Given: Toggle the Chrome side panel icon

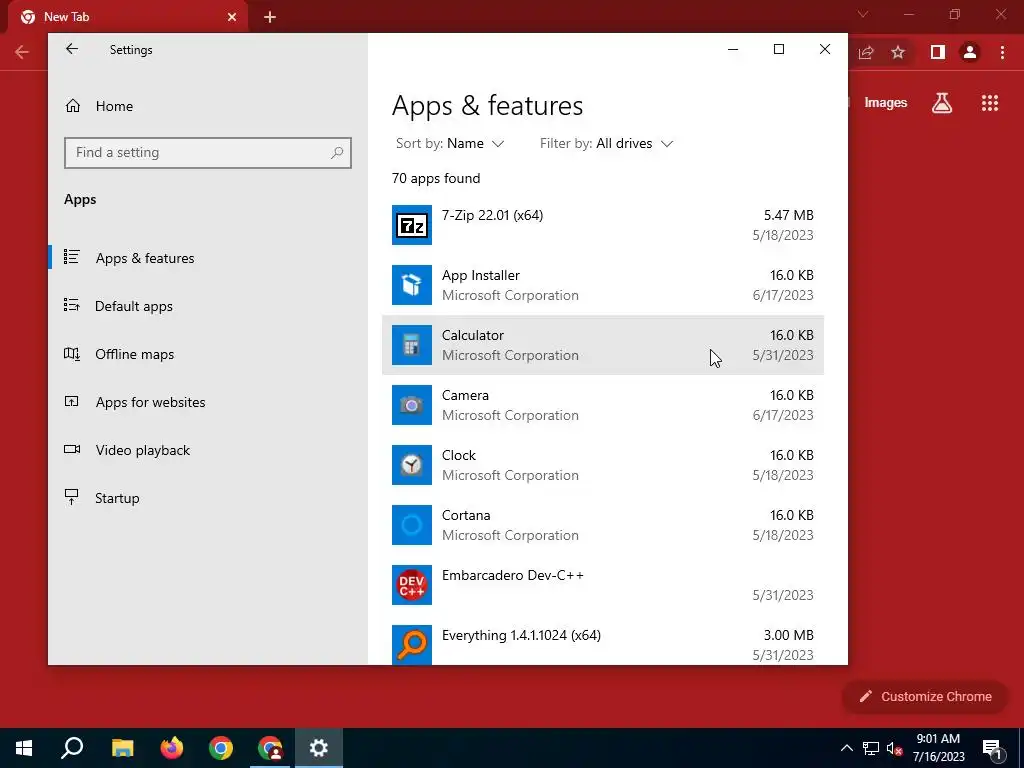Looking at the screenshot, I should (938, 52).
